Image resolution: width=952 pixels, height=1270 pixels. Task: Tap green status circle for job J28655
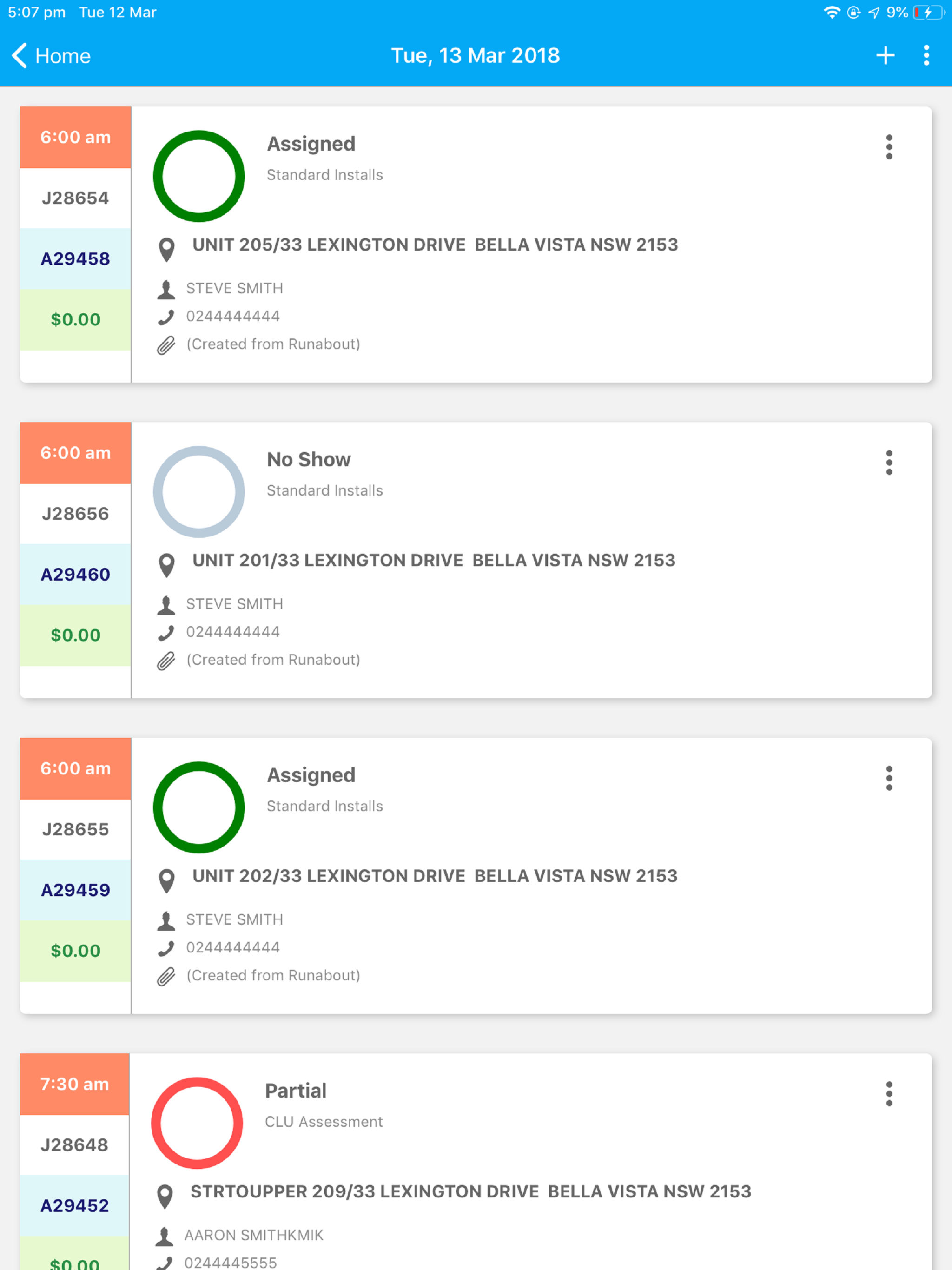click(x=198, y=808)
